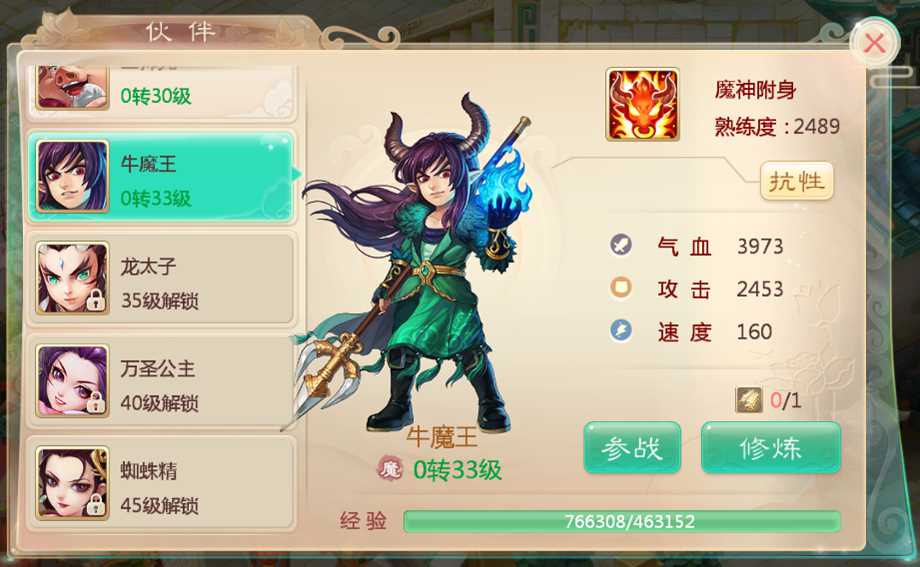920x567 pixels.
Task: Open the 魔神附身 flaming bull skill icon
Action: coord(642,104)
